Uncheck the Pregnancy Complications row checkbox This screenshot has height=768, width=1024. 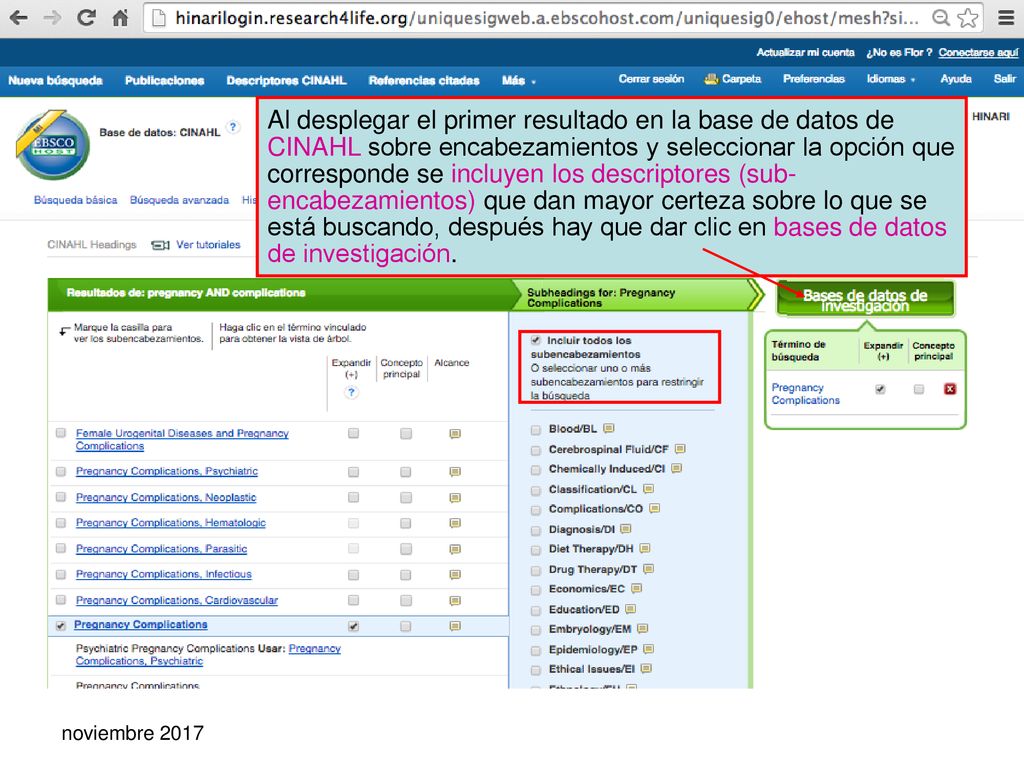tap(61, 626)
